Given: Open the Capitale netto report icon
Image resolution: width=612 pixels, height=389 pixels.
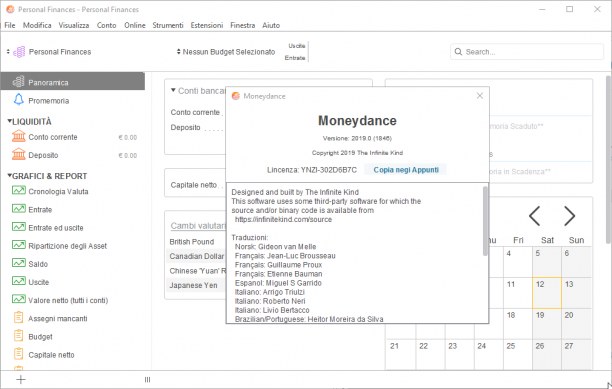Looking at the screenshot, I should point(18,353).
